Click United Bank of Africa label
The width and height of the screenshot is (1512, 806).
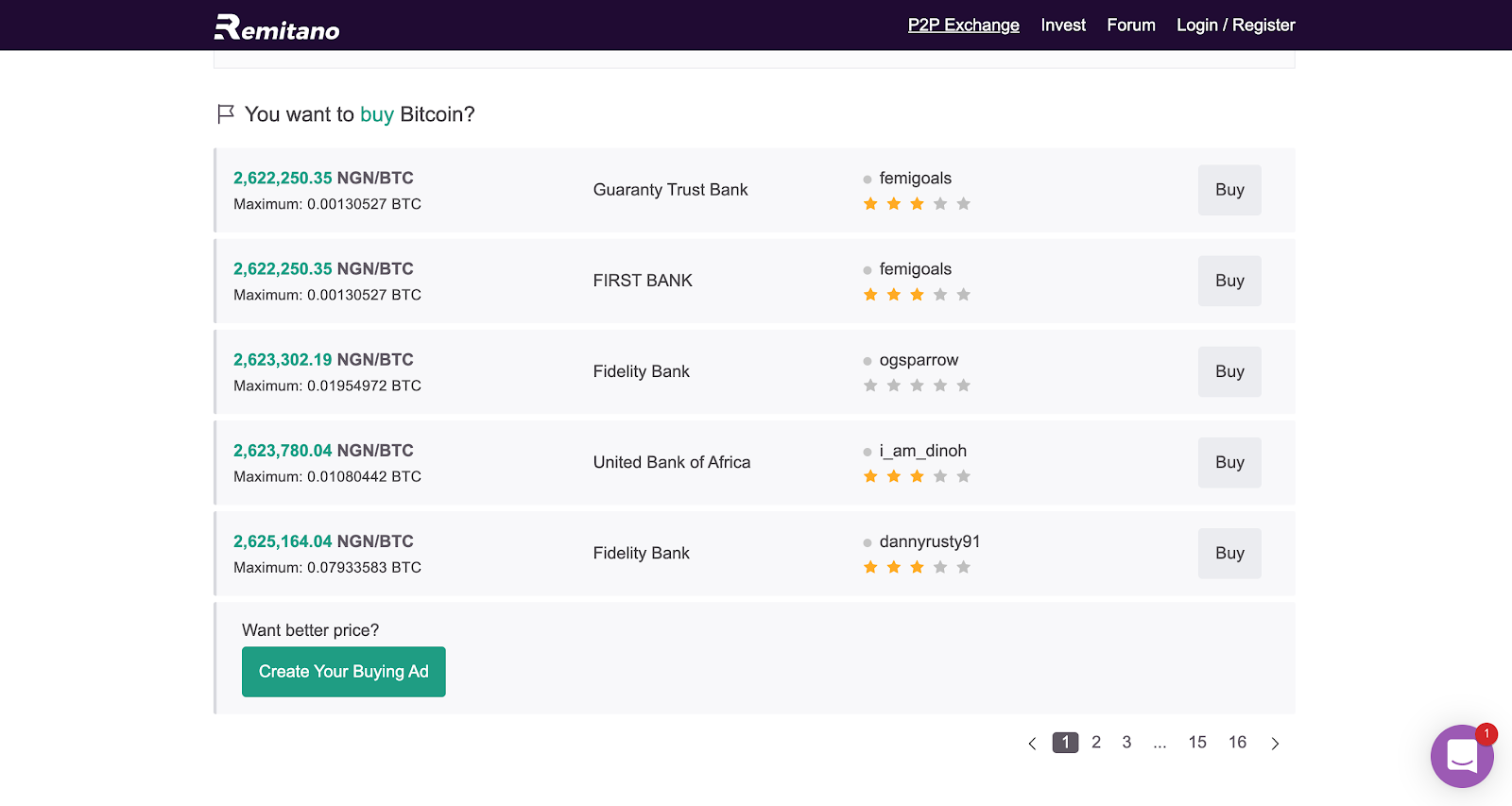(671, 462)
